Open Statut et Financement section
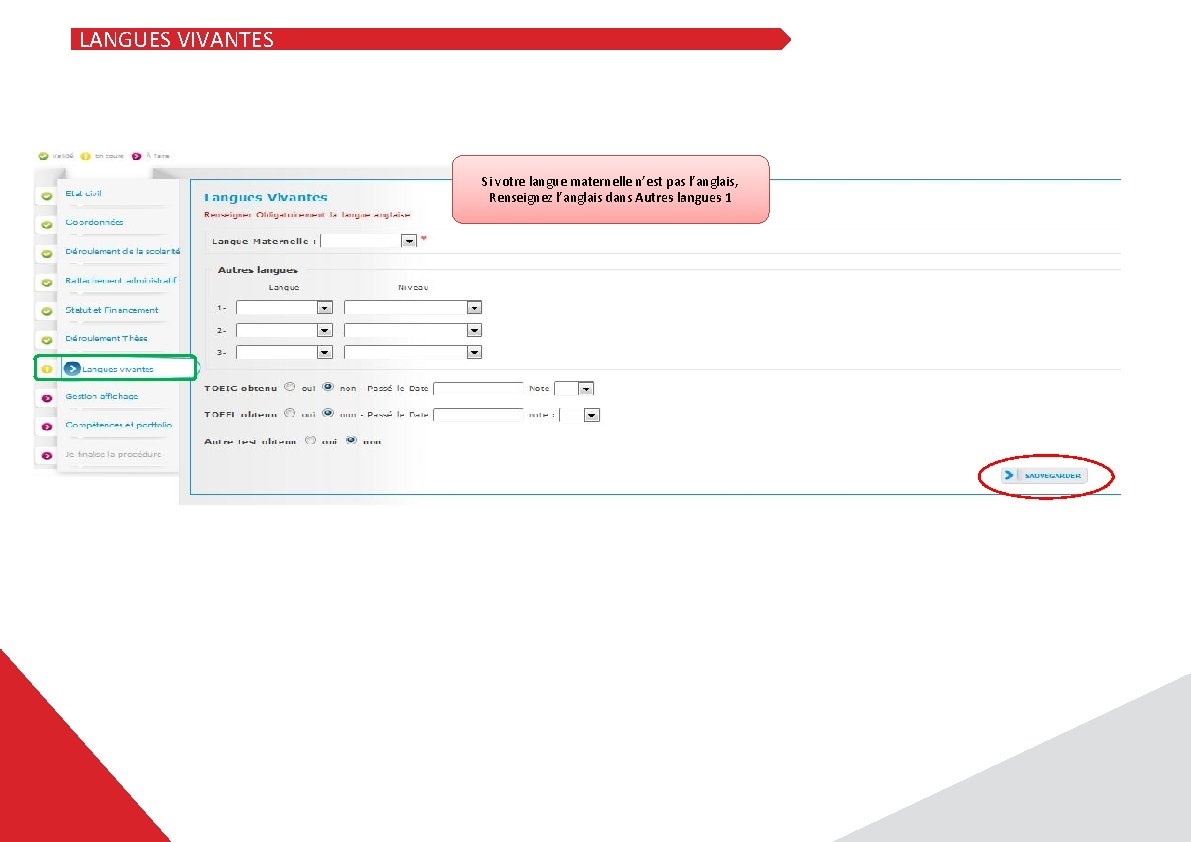The image size is (1191, 842). [x=112, y=310]
